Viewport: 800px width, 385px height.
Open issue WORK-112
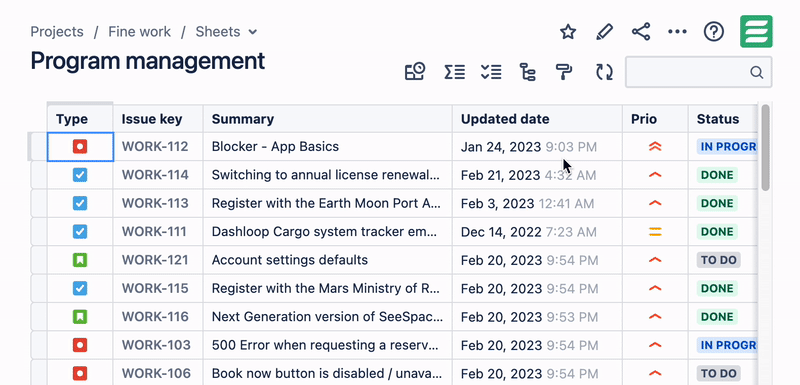(x=155, y=147)
